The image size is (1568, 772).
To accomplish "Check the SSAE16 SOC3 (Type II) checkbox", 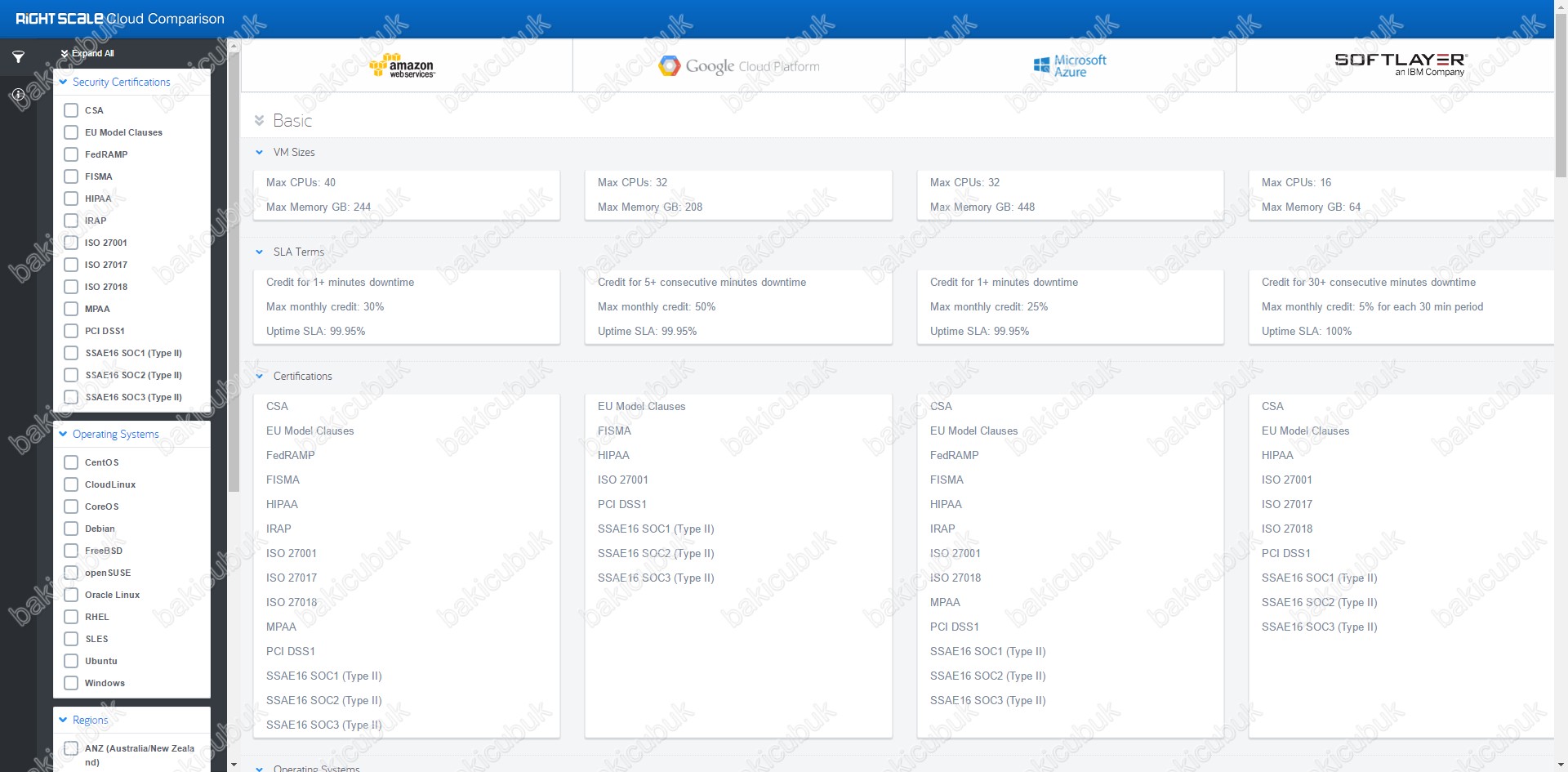I will click(x=71, y=397).
